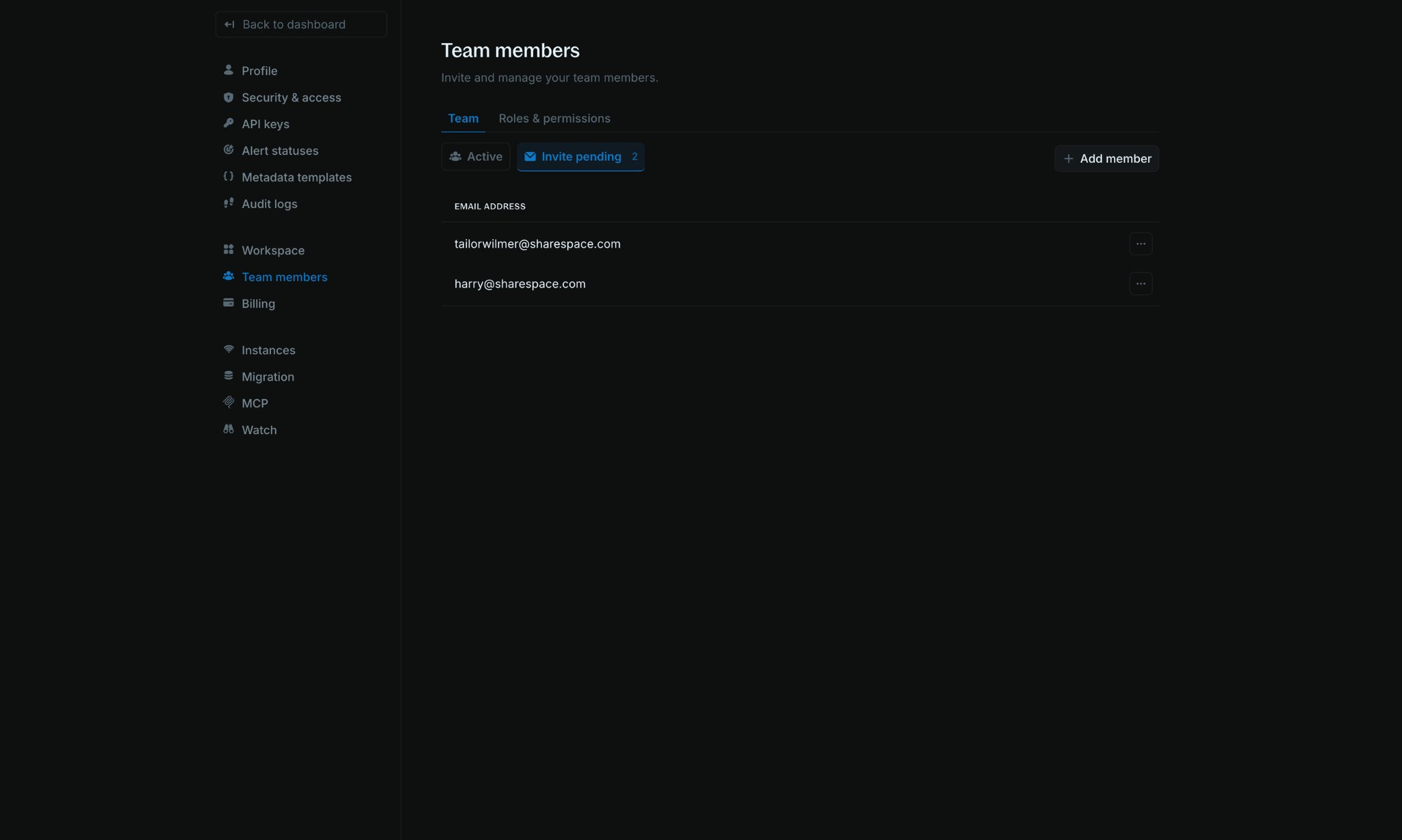Select Team members in sidebar
Viewport: 1402px width, 840px height.
pos(284,277)
